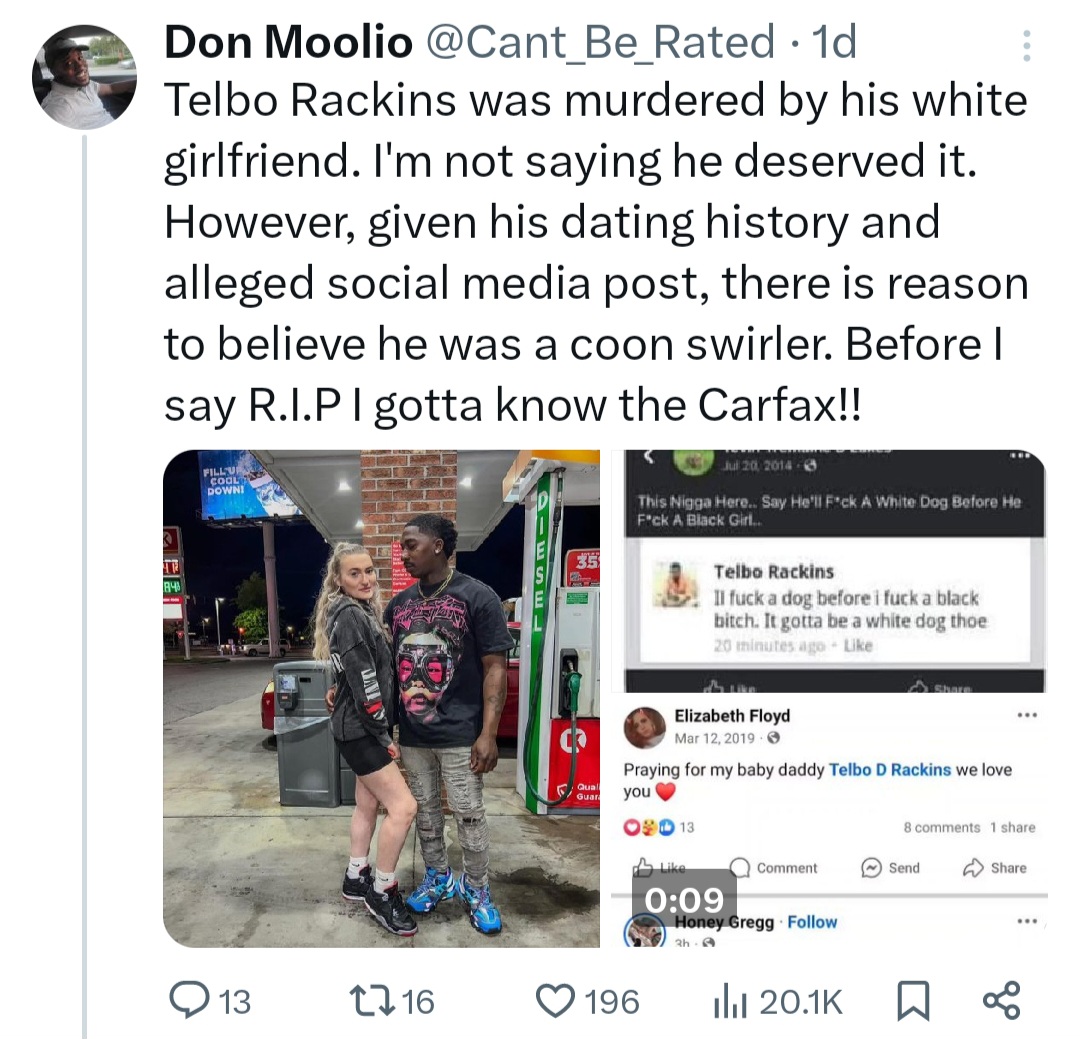The width and height of the screenshot is (1080, 1039).
Task: Click the 1d timestamp of the tweet
Action: (834, 43)
